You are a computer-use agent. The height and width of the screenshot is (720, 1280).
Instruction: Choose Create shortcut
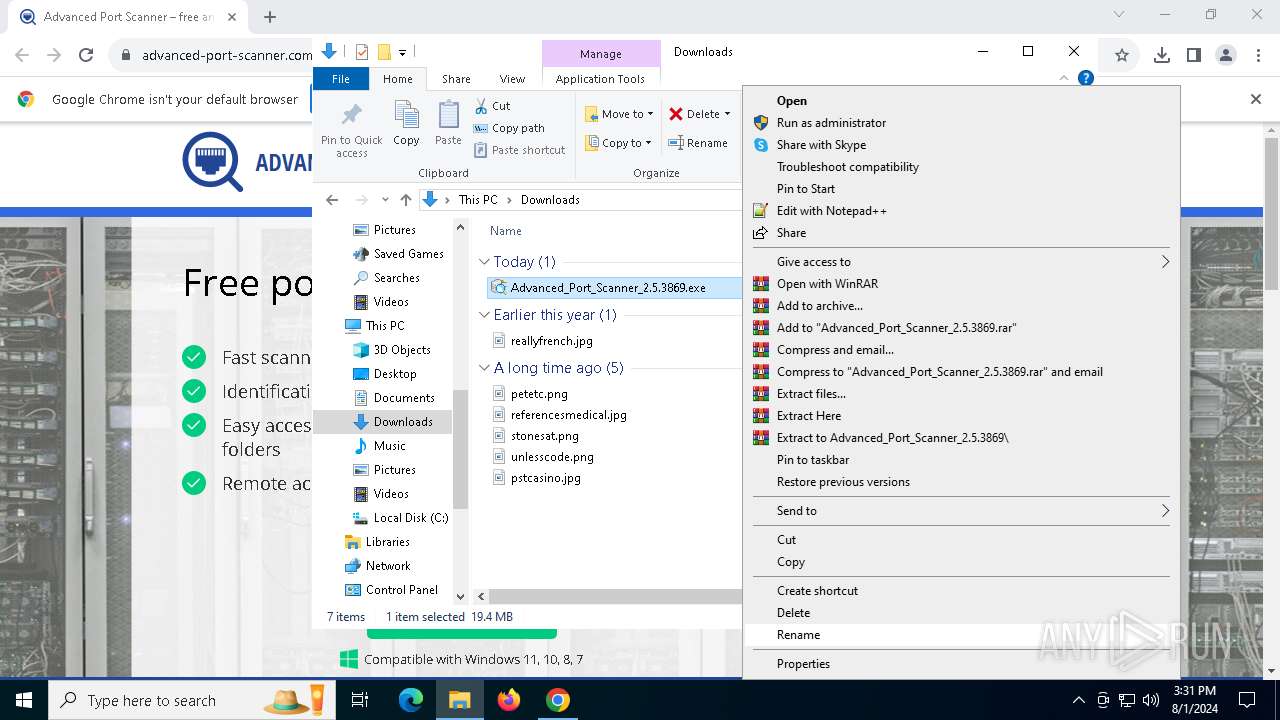coord(961,591)
